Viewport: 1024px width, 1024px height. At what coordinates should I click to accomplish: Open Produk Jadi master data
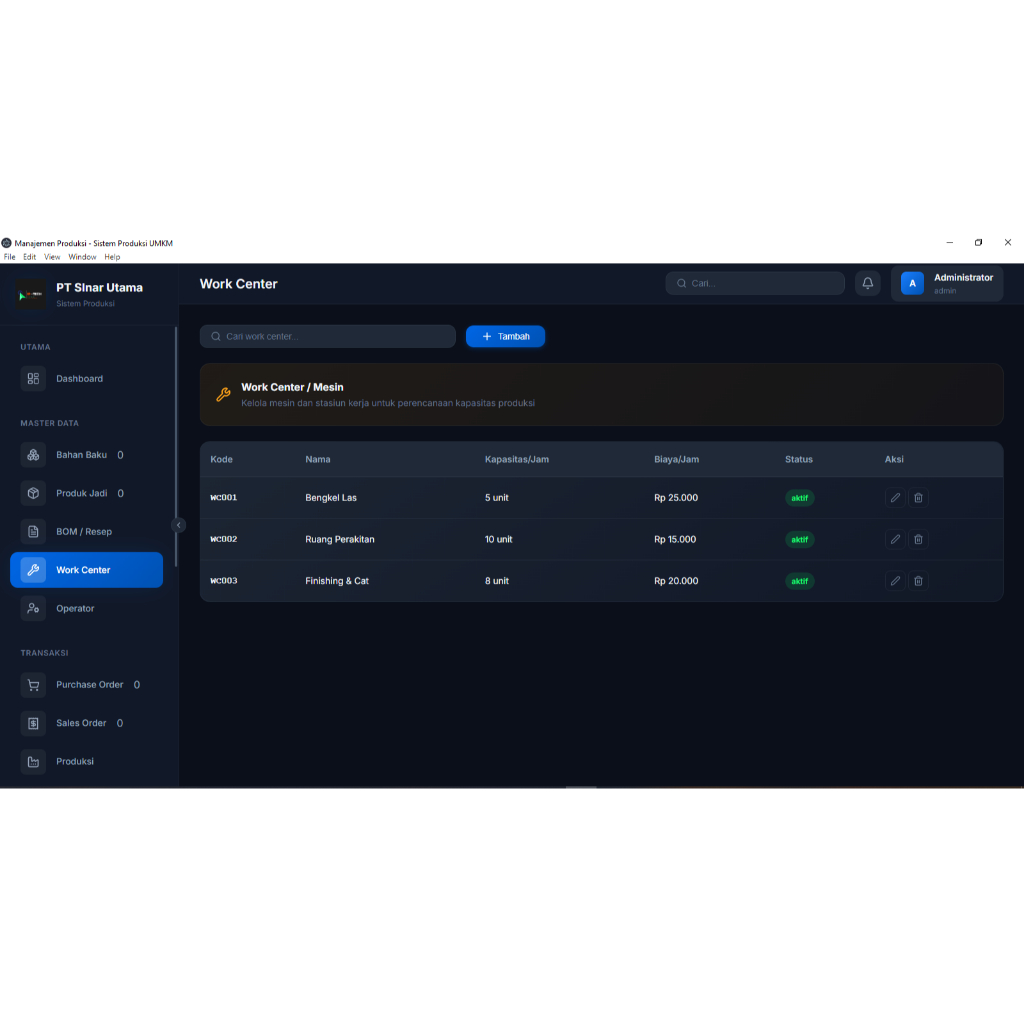click(86, 493)
